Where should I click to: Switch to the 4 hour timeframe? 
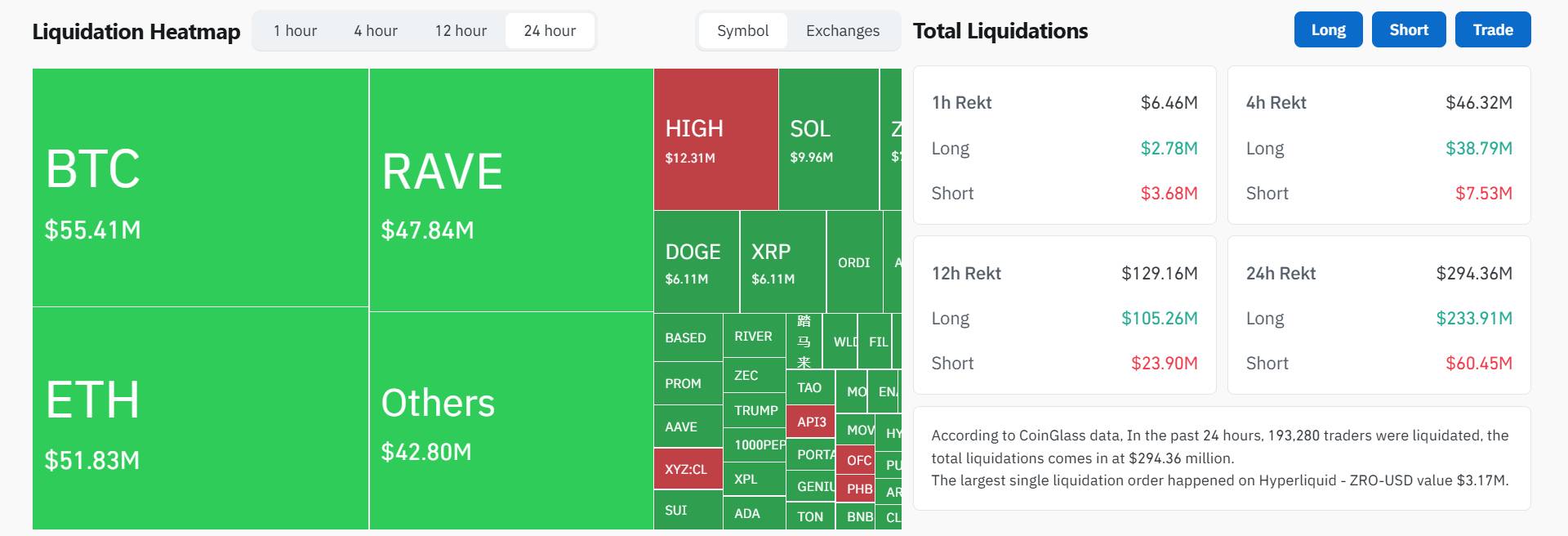coord(376,31)
